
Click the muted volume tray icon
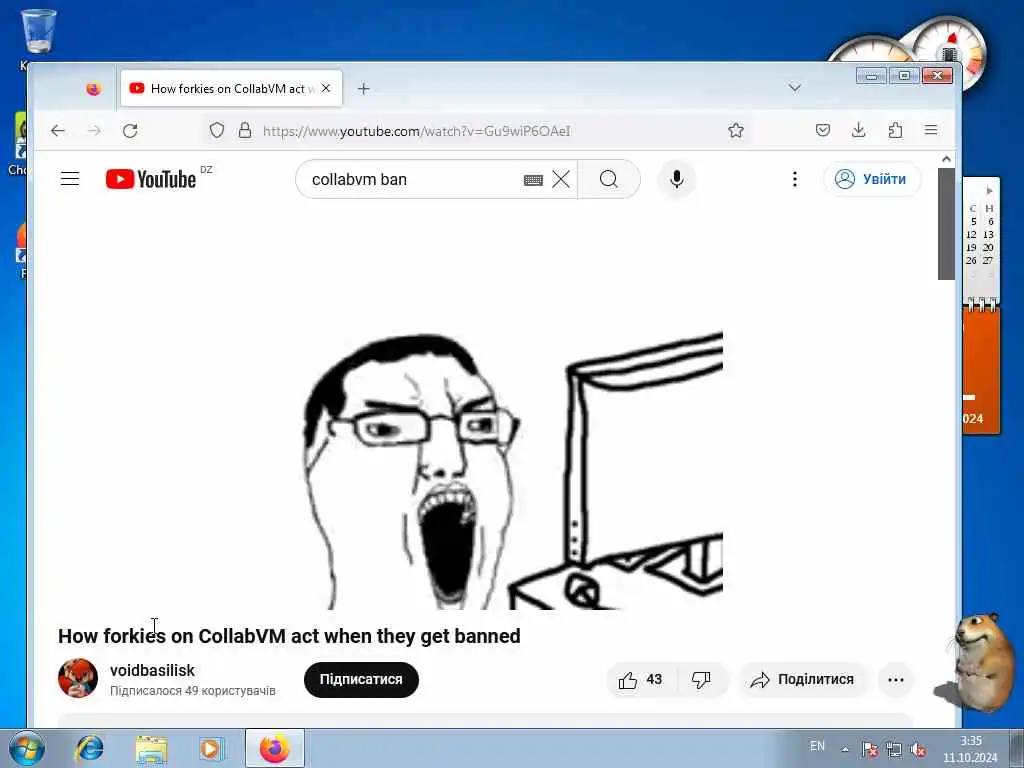tap(918, 749)
